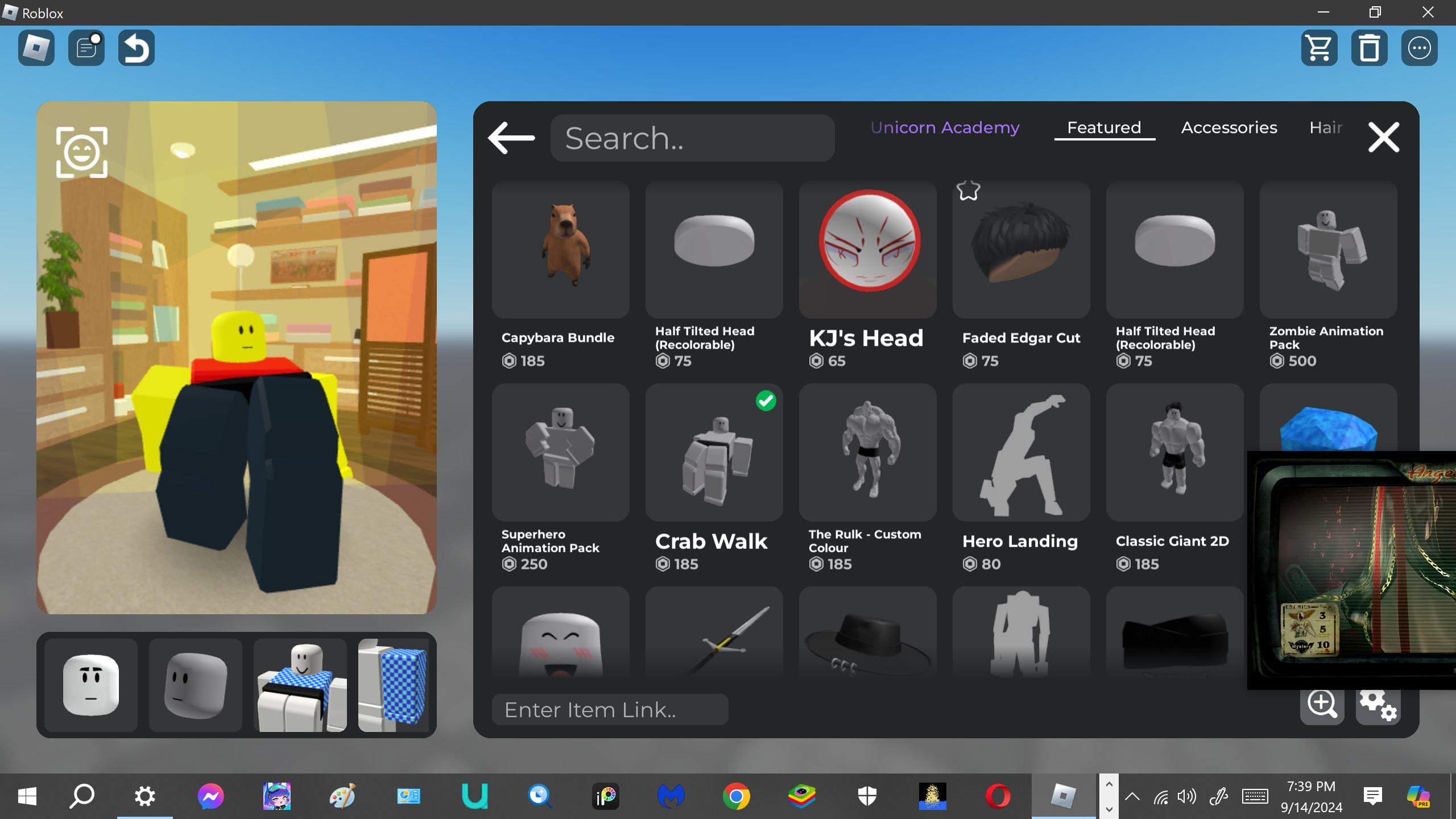Show hidden system tray icons chevron
The height and width of the screenshot is (819, 1456).
(1132, 796)
